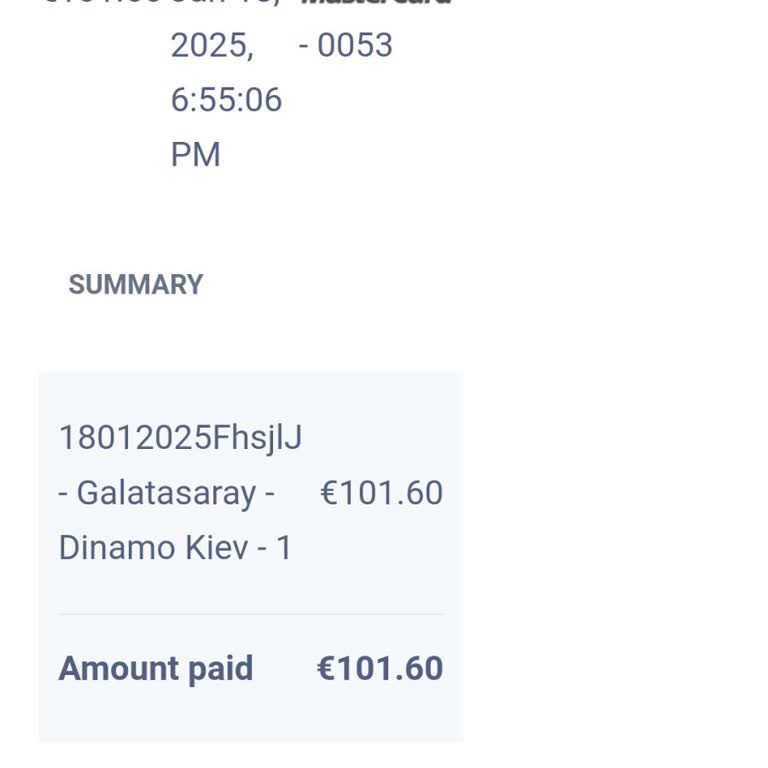Click the euro sign in the item price

[329, 493]
